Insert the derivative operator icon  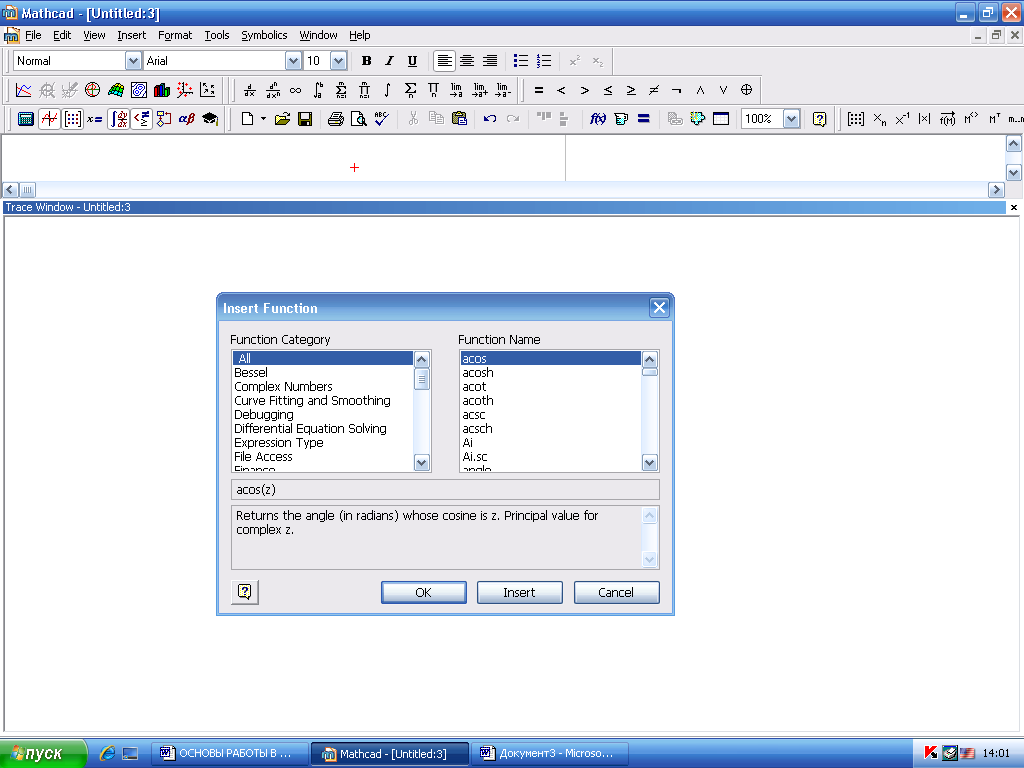[249, 90]
